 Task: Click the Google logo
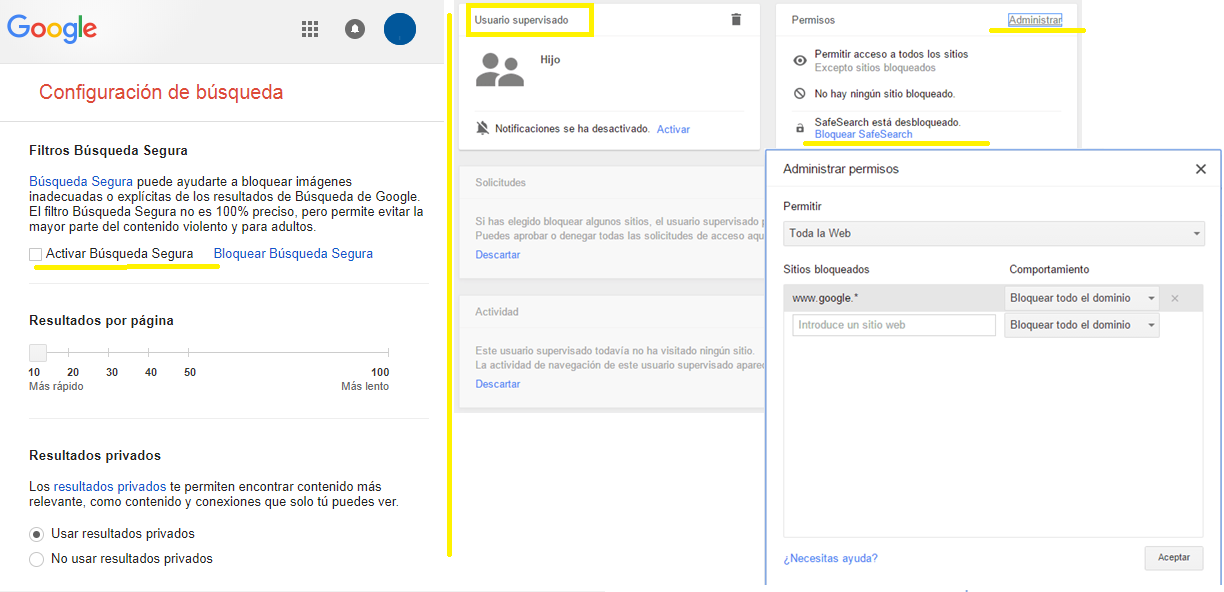point(52,29)
